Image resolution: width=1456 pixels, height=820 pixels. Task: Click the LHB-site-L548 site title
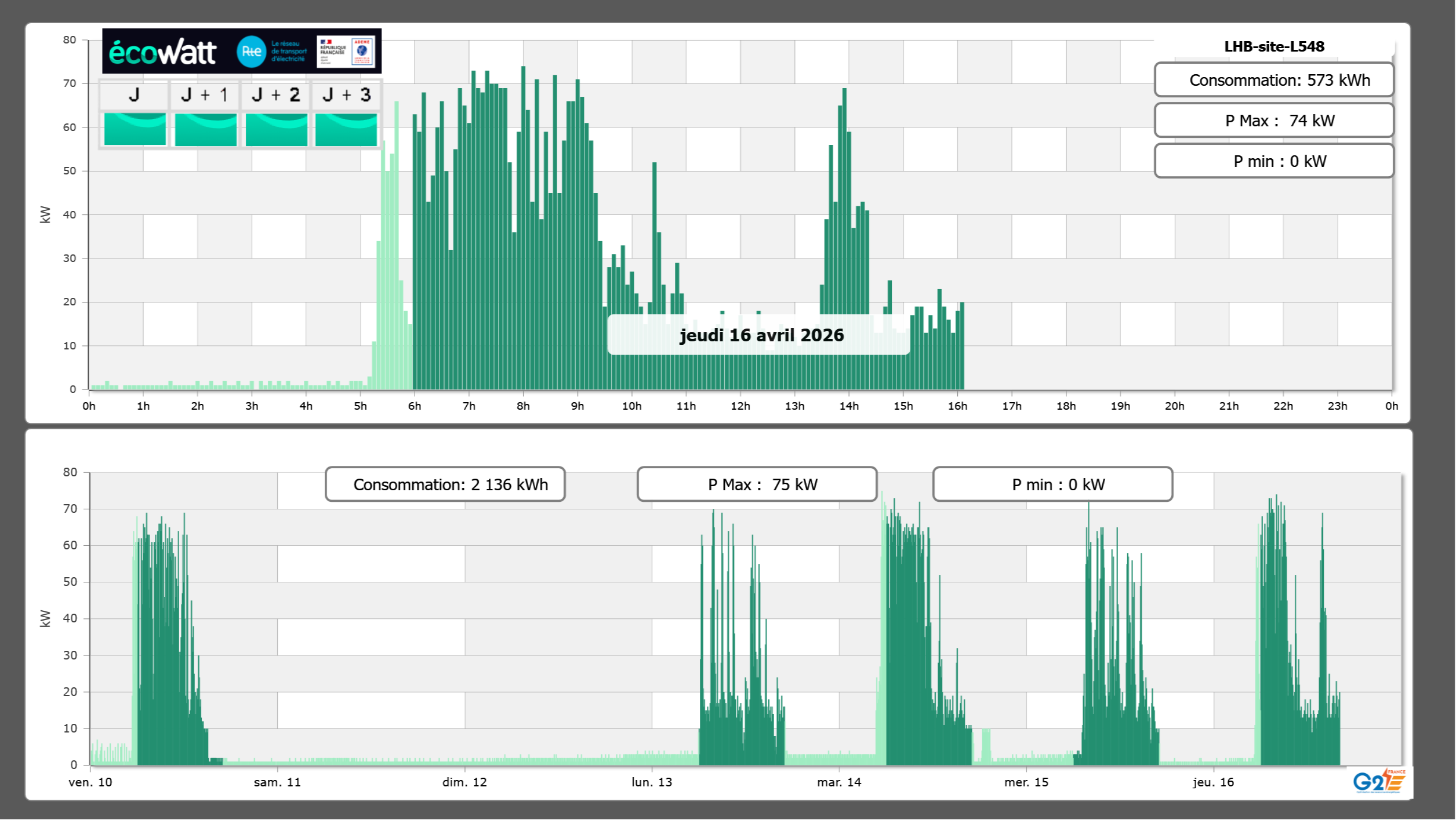pos(1273,47)
